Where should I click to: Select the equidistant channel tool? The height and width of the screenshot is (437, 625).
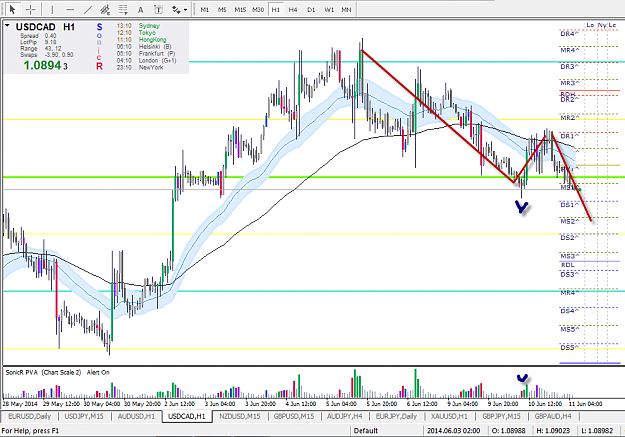pyautogui.click(x=105, y=9)
